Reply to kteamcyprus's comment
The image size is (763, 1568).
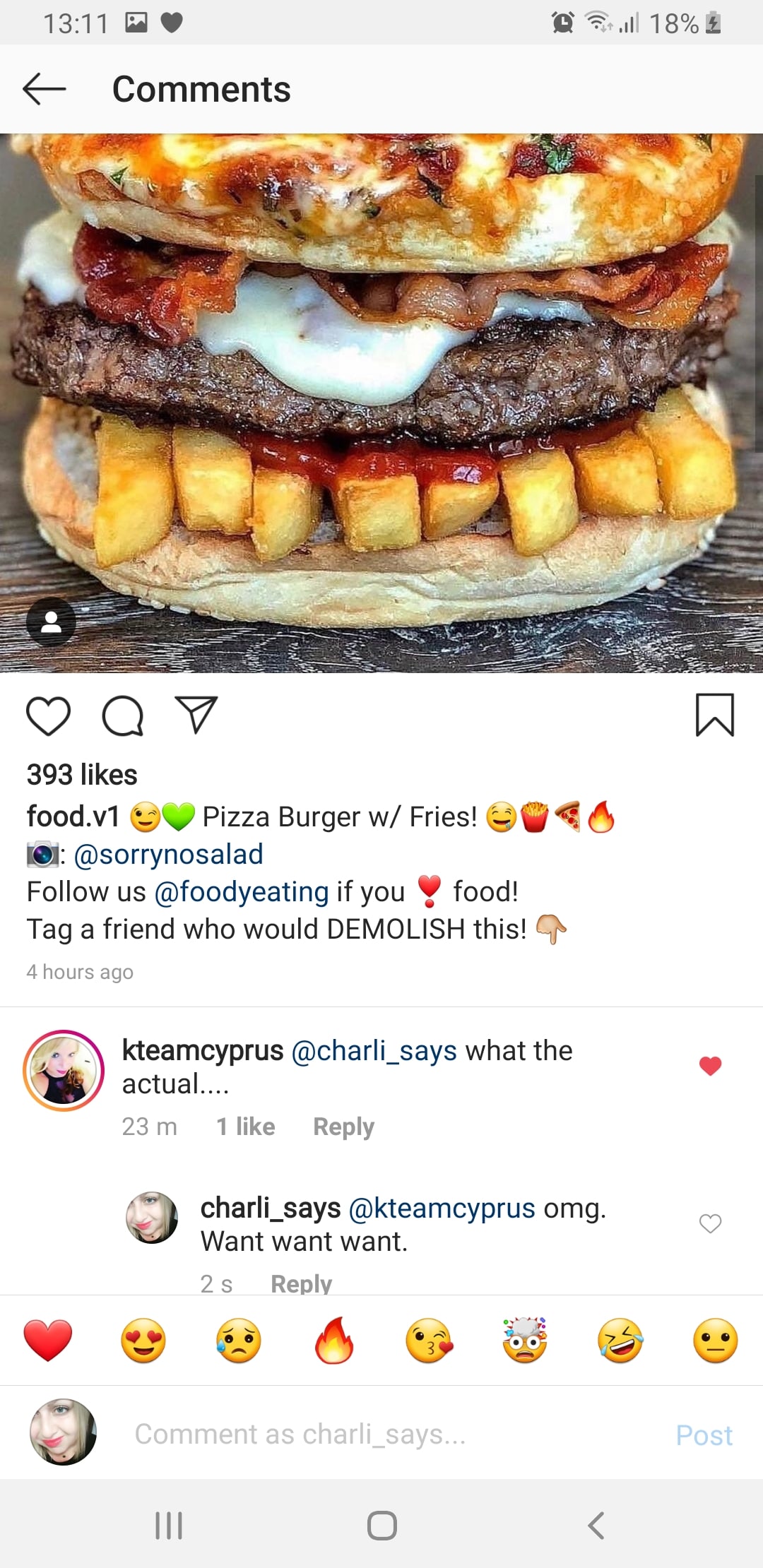pos(343,1127)
